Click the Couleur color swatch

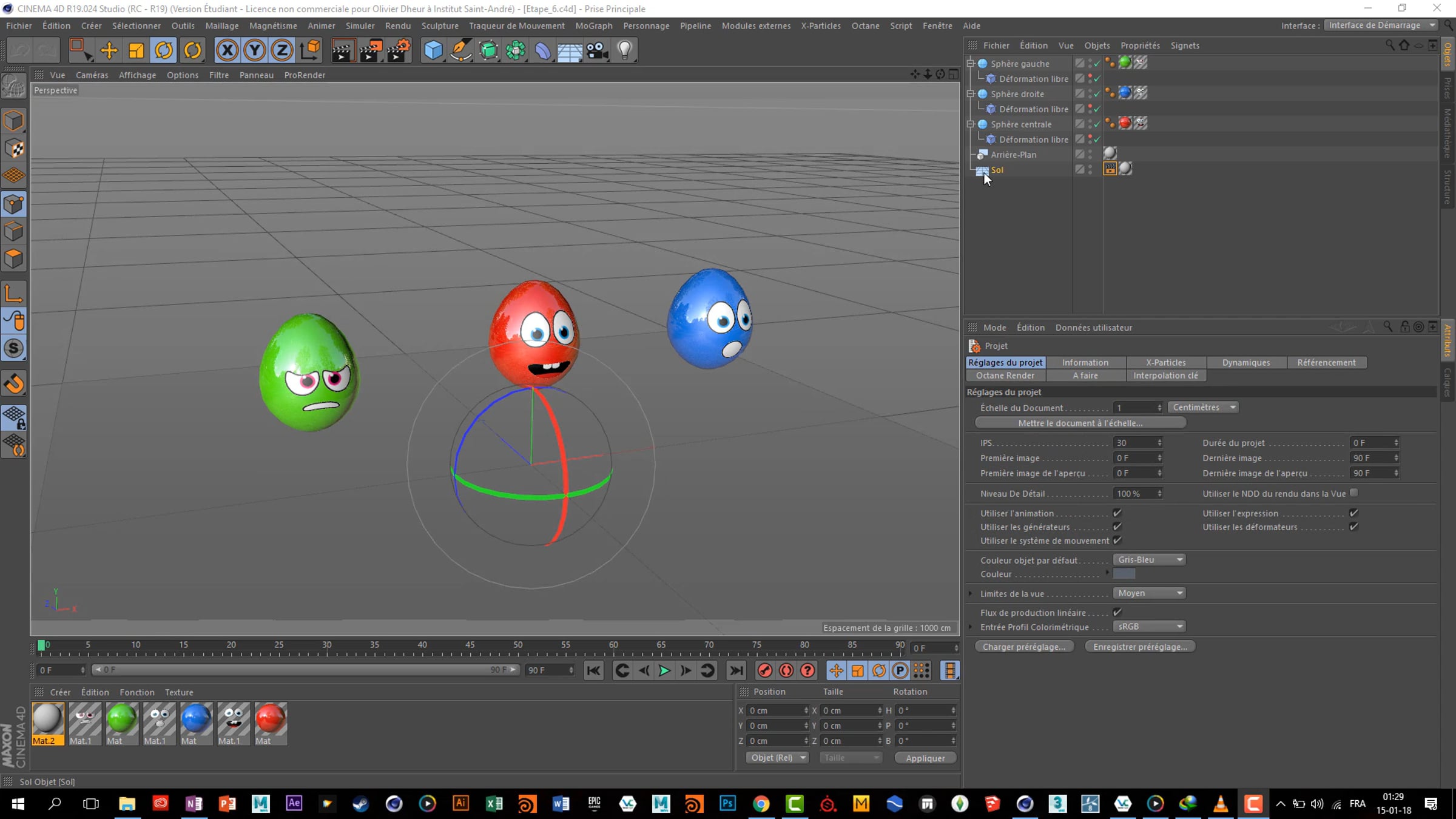coord(1124,574)
